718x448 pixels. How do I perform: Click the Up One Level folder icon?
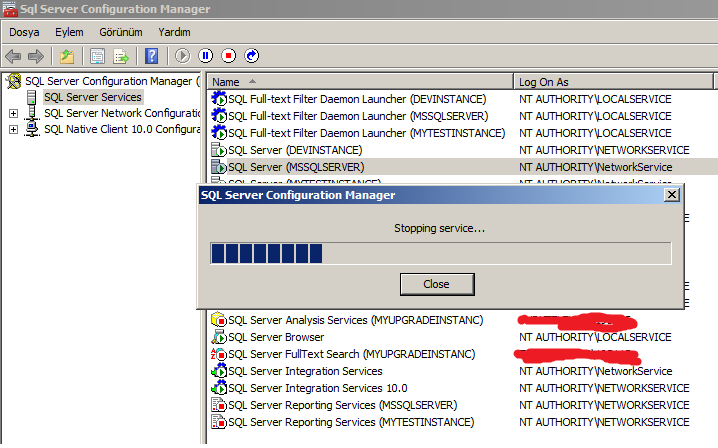click(x=67, y=56)
